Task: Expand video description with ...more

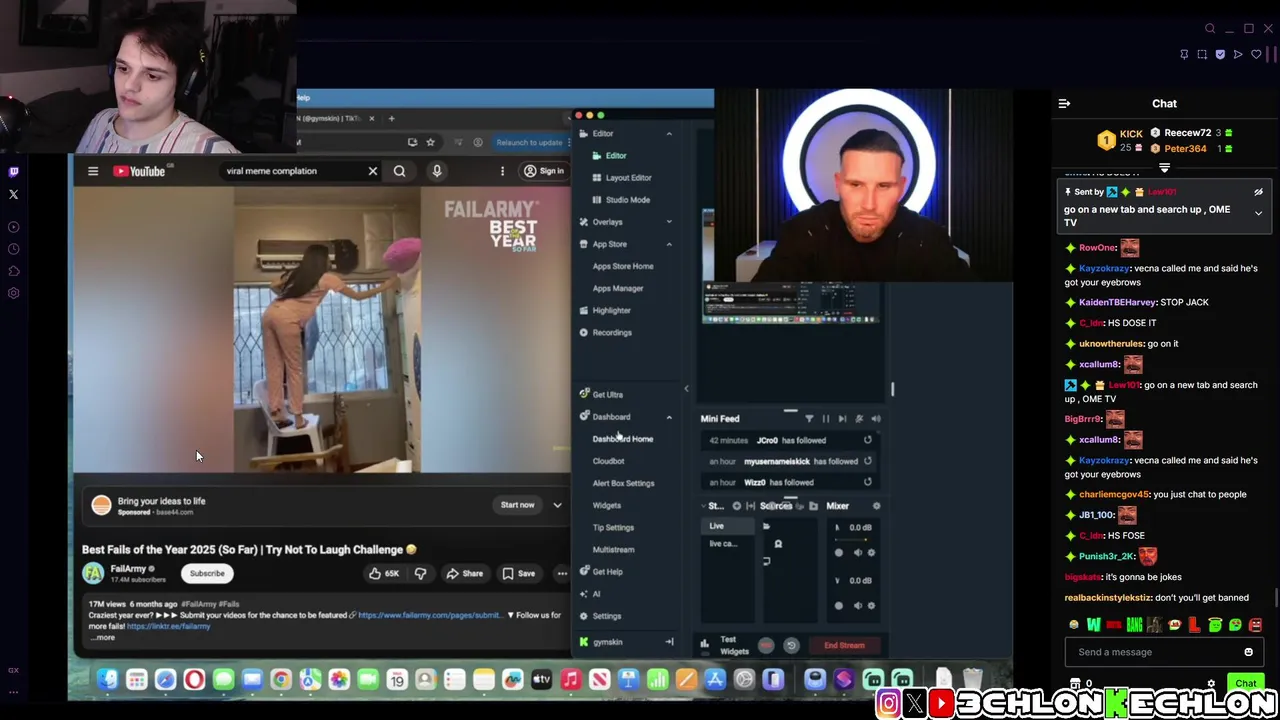Action: (x=102, y=637)
